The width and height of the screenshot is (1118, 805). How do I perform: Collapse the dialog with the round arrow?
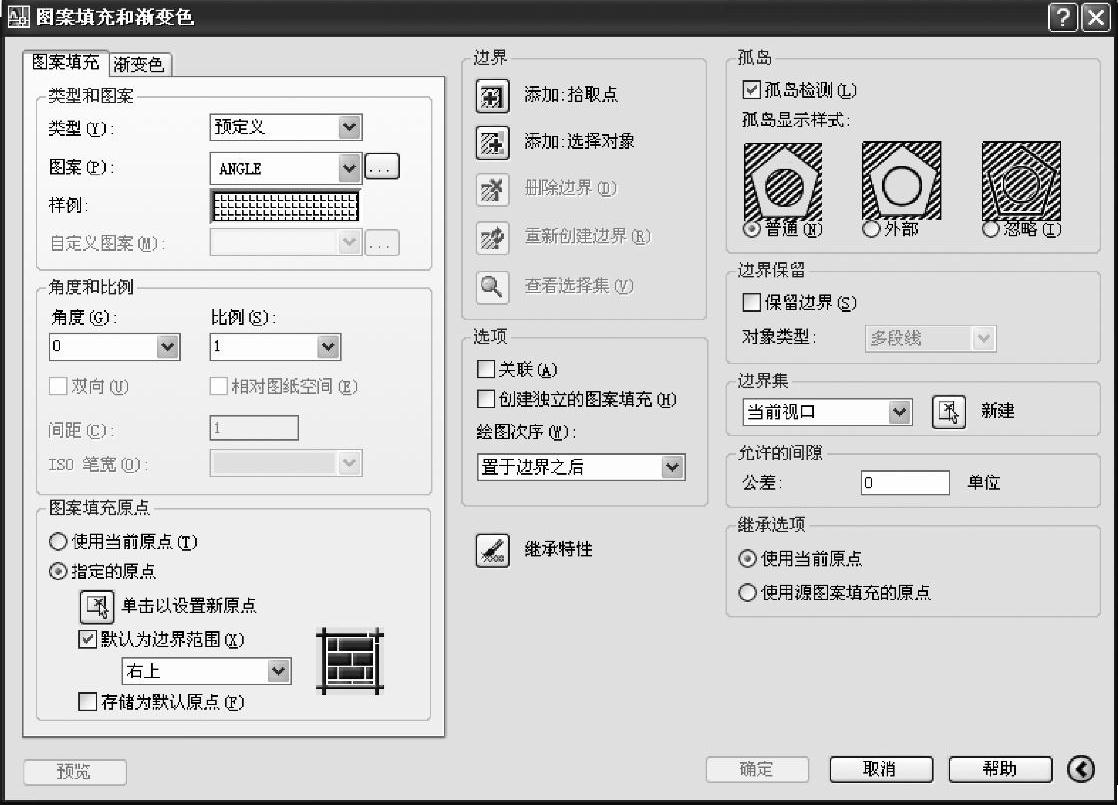(x=1081, y=769)
